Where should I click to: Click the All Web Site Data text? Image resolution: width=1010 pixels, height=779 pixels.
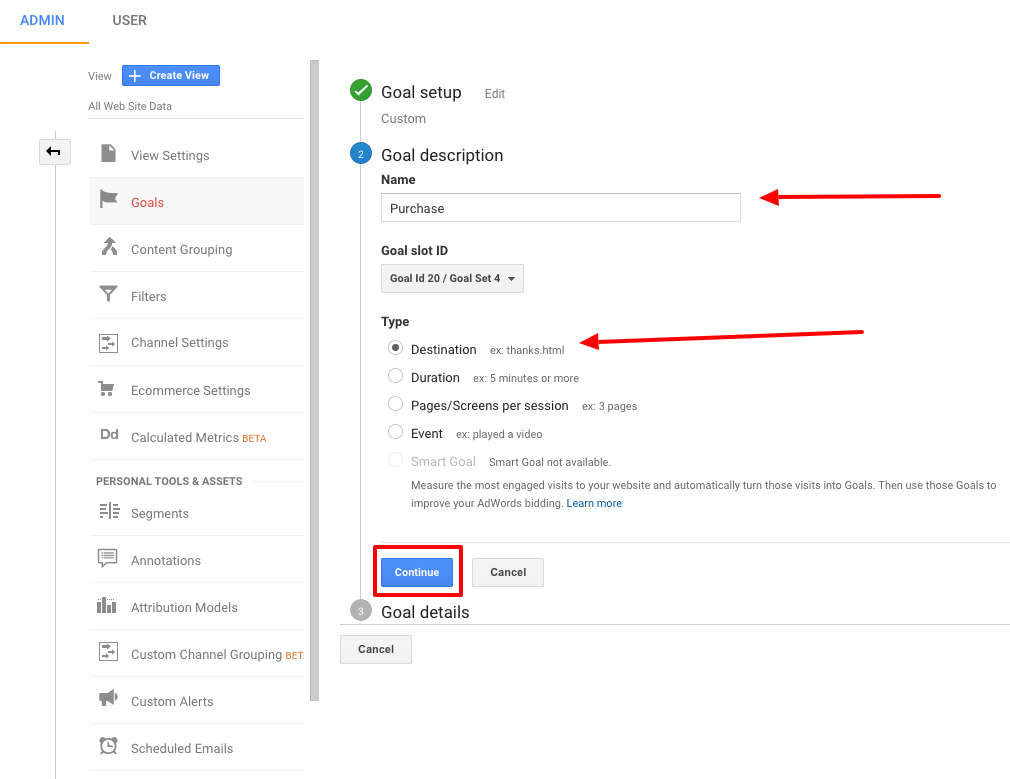tap(130, 106)
